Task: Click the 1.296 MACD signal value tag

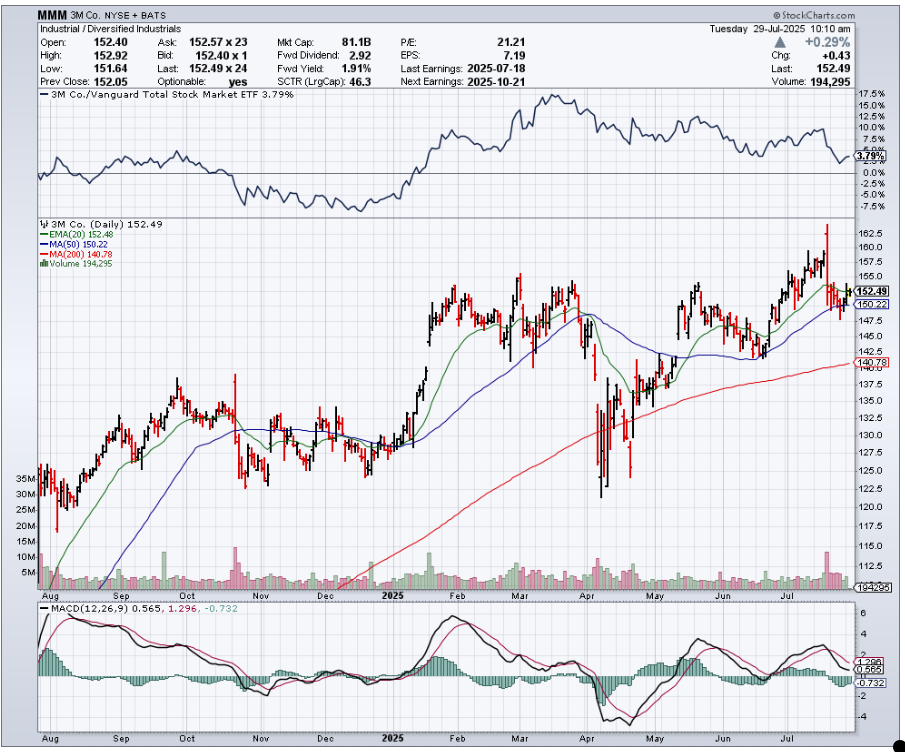Action: 869,662
